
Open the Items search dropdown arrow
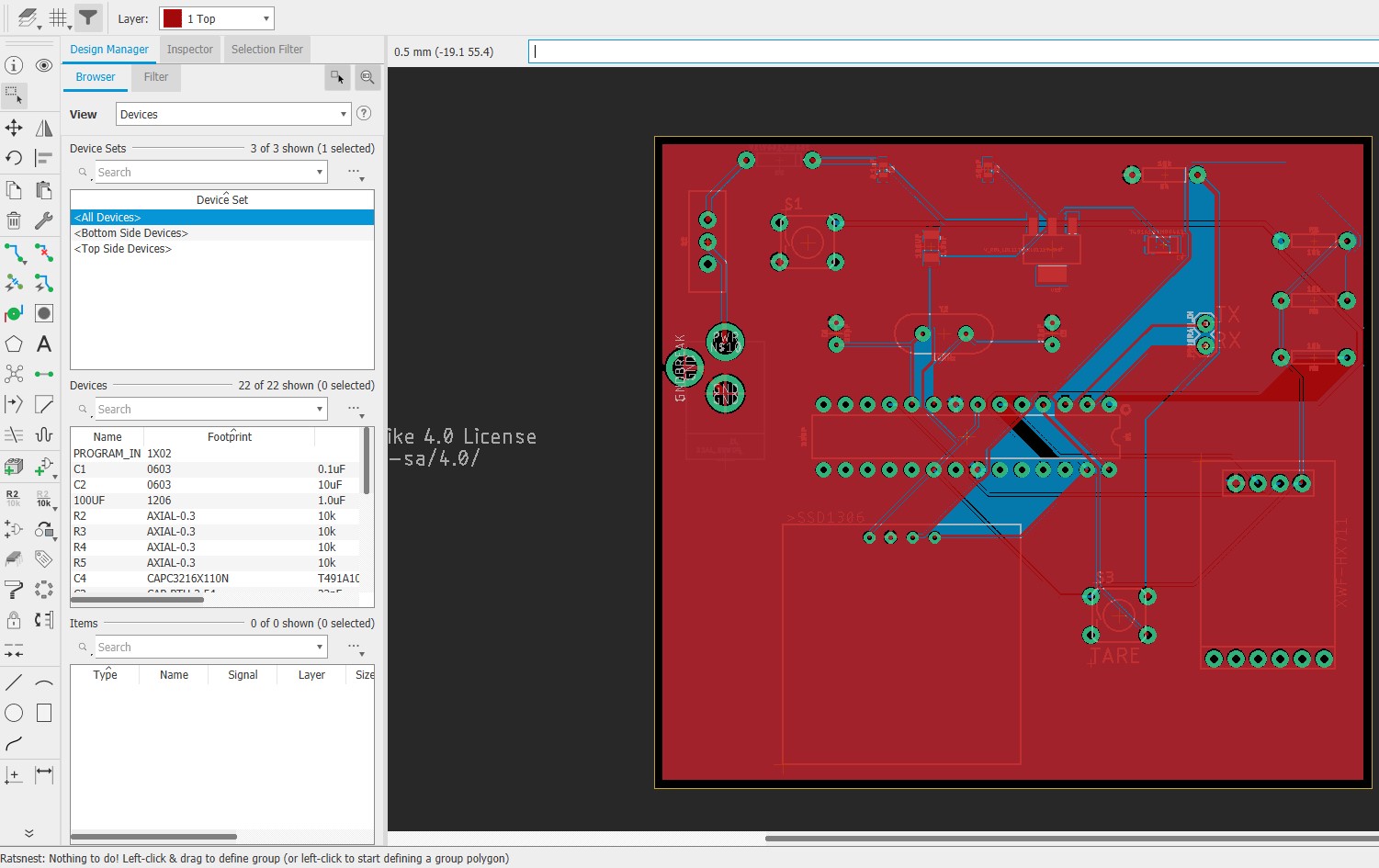[320, 647]
